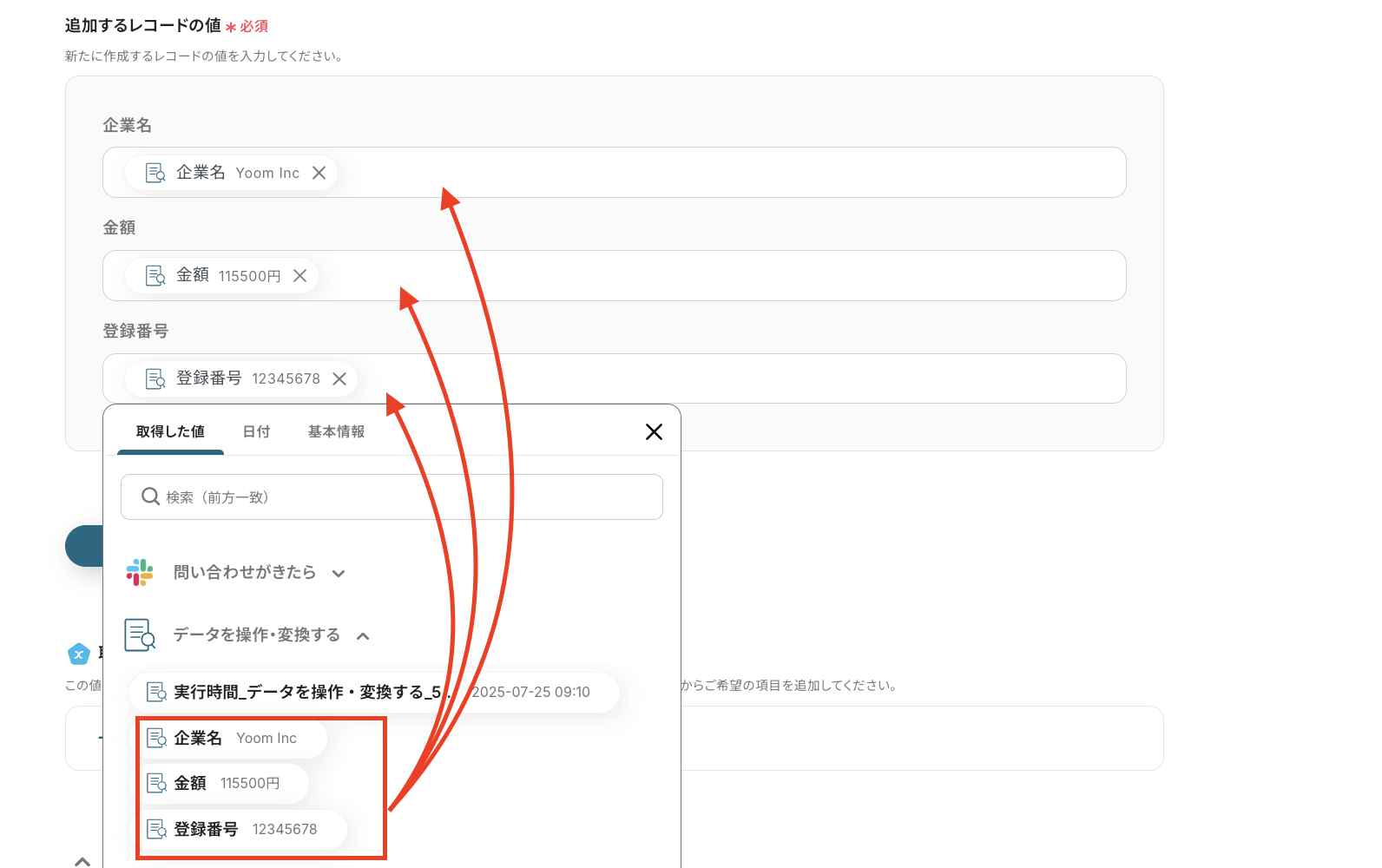Viewport: 1382px width, 868px height.
Task: Close the value picker popup
Action: coord(654,431)
